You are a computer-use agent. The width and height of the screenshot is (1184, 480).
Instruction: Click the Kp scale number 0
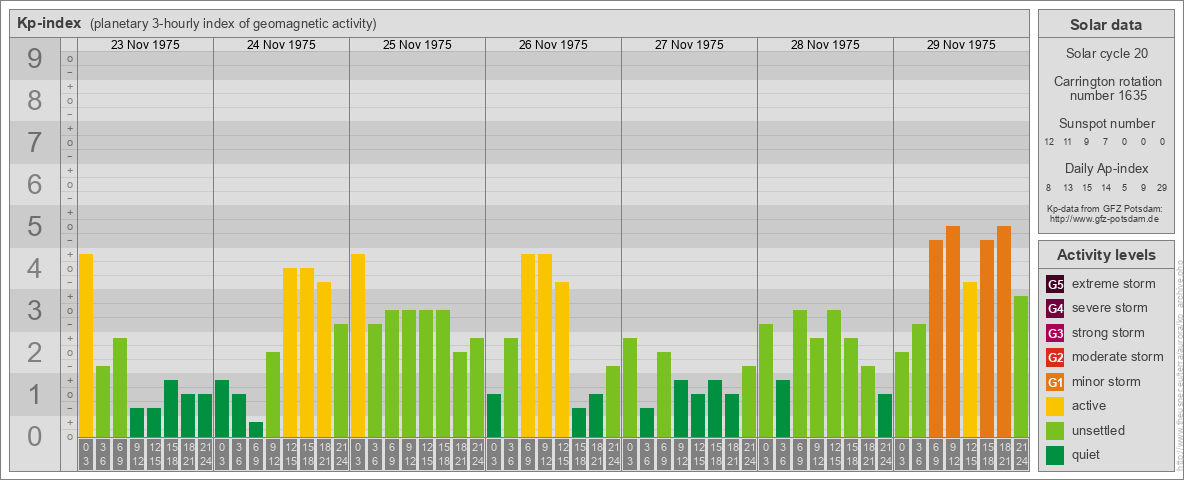click(x=35, y=436)
